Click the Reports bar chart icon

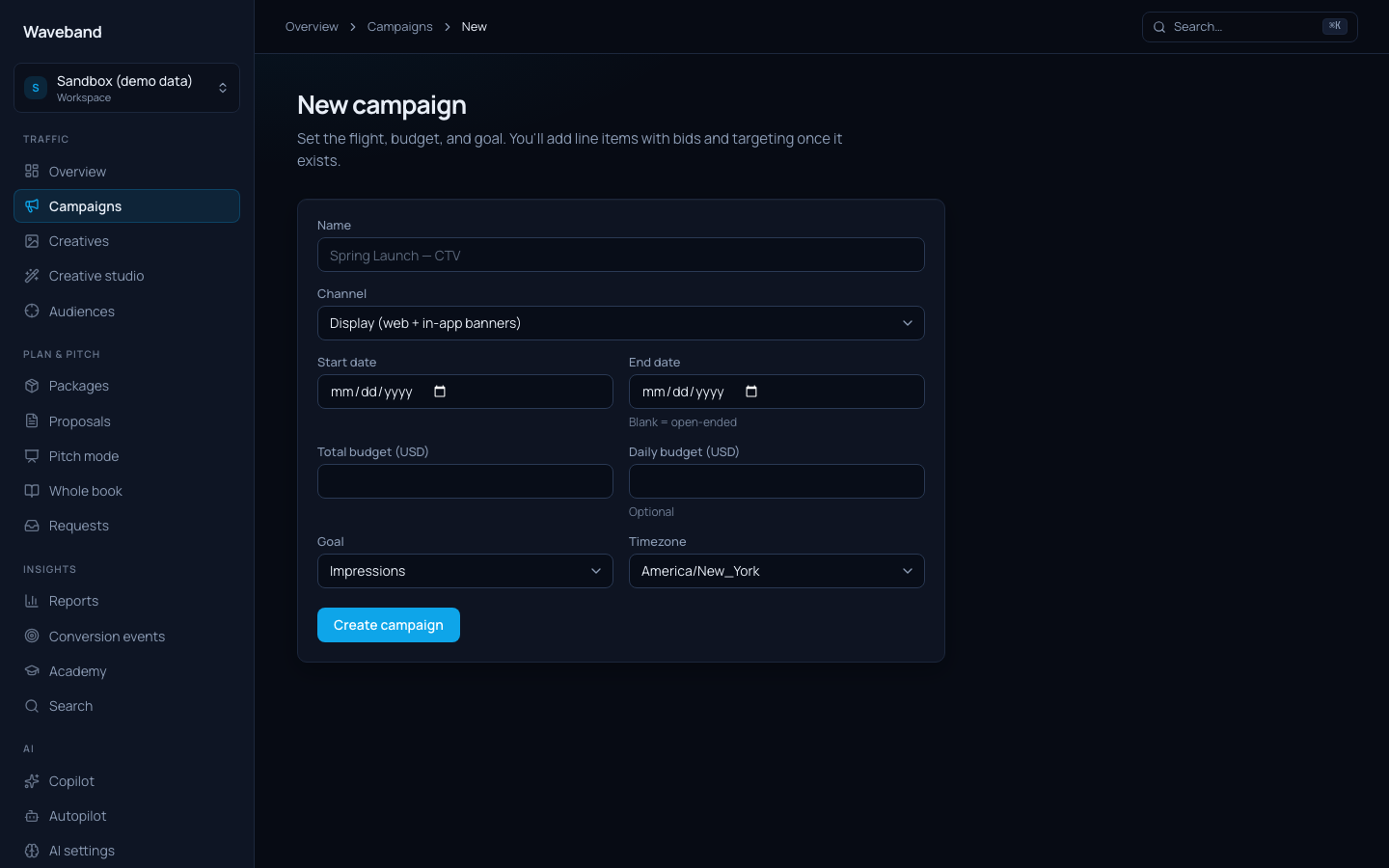pos(32,601)
